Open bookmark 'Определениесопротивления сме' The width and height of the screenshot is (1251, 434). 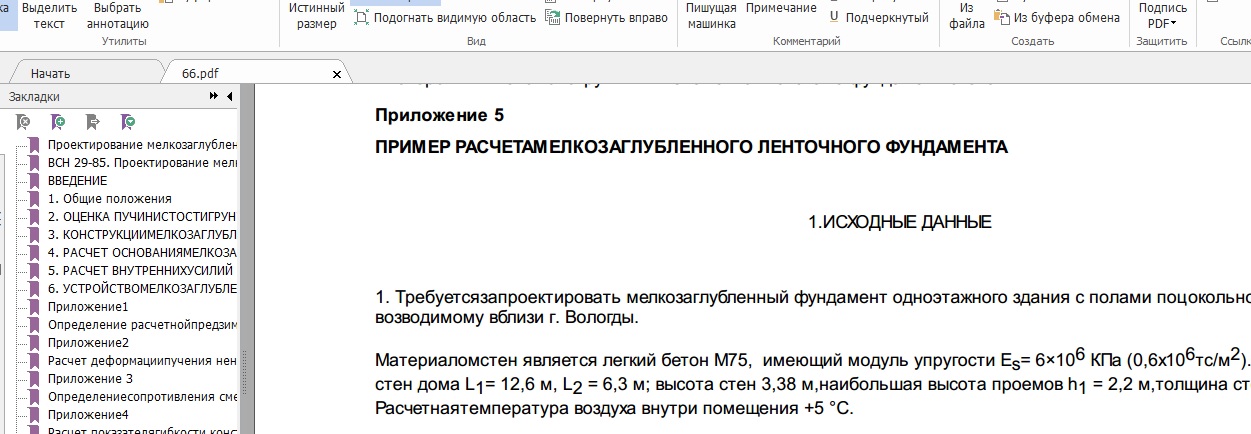click(x=142, y=397)
